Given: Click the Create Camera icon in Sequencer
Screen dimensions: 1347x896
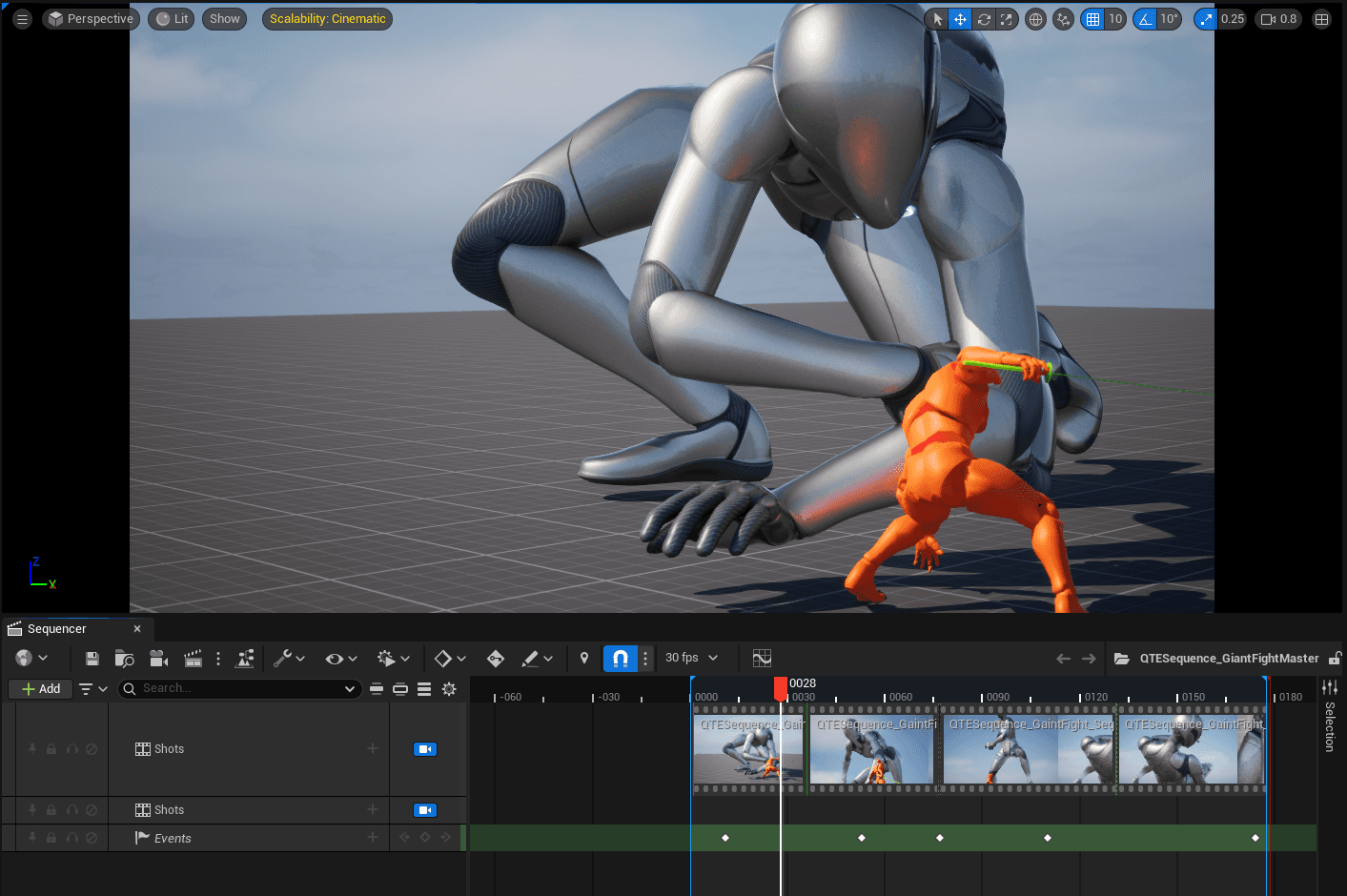Looking at the screenshot, I should [158, 659].
